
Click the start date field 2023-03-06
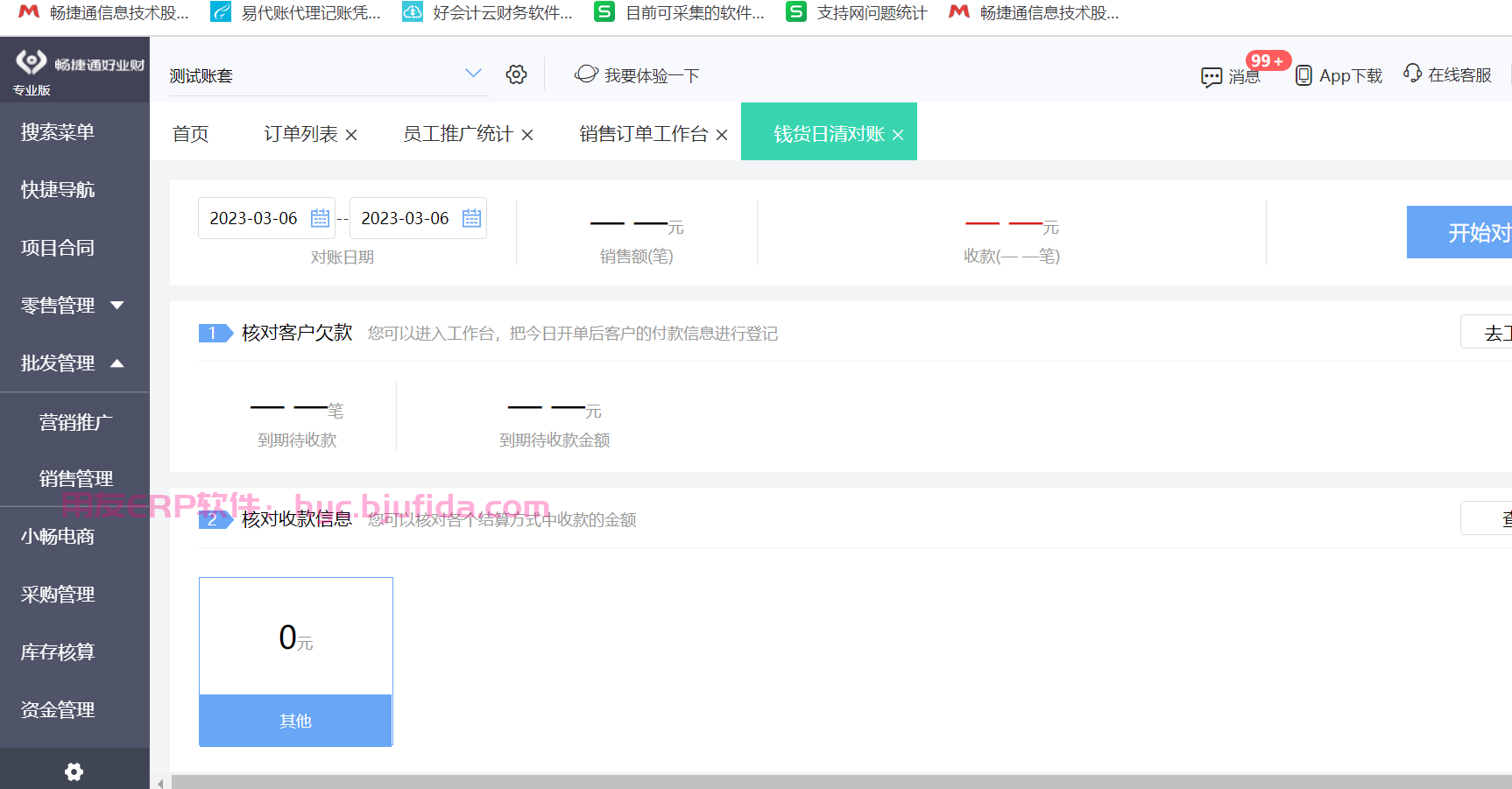266,218
